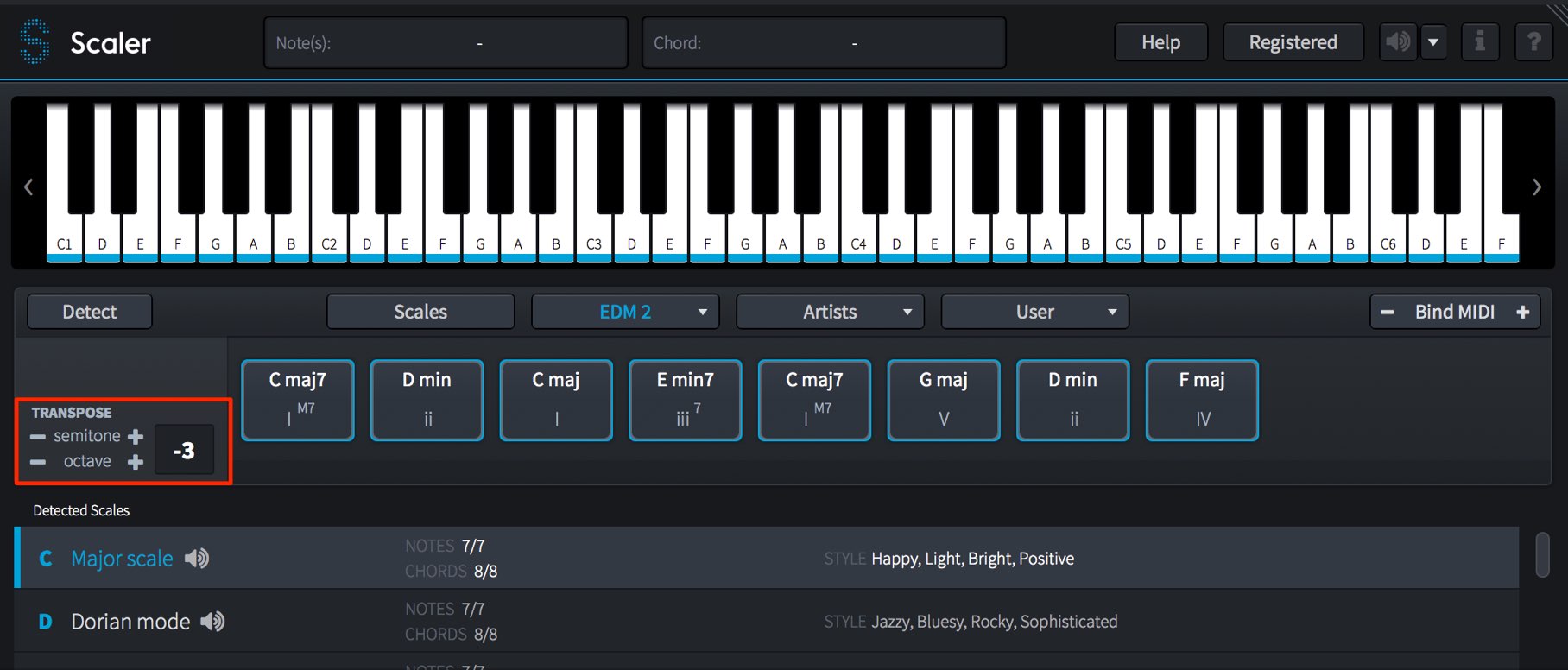Click Jazzy, Bluesy, Rocky, Sophisticated style text

click(x=995, y=622)
